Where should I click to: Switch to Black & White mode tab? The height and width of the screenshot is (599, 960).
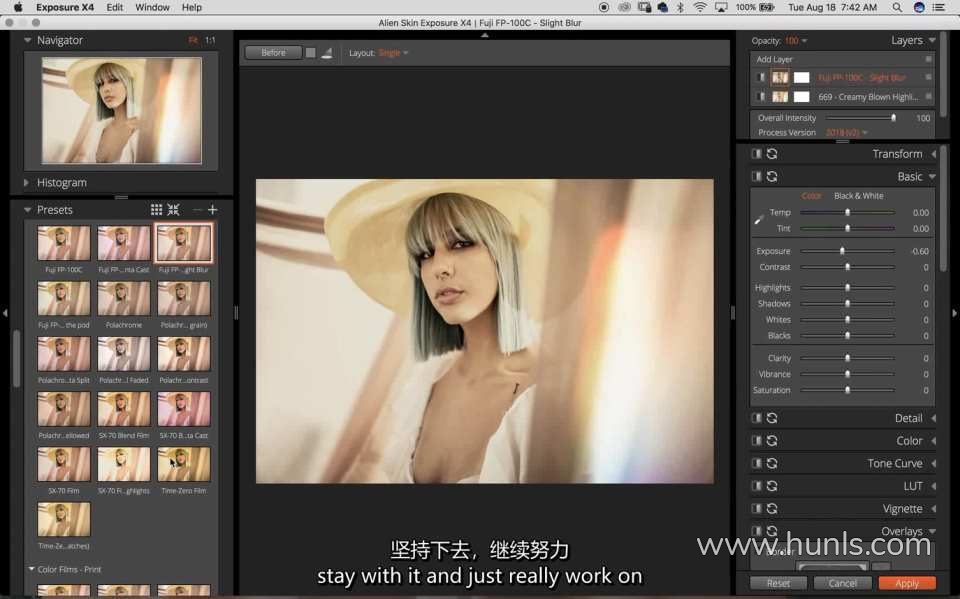tap(858, 196)
